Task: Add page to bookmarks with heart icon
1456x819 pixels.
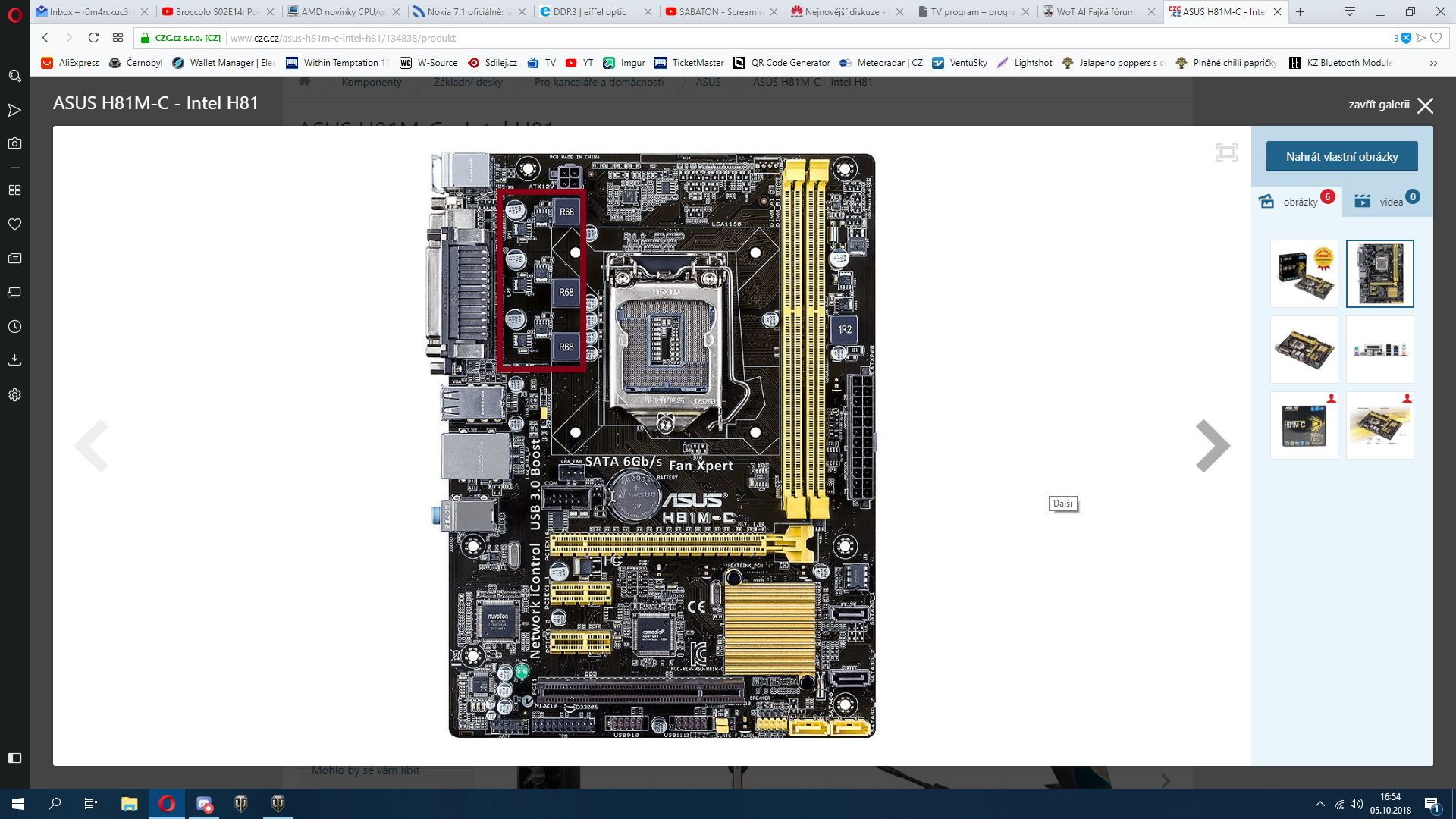Action: click(1436, 38)
